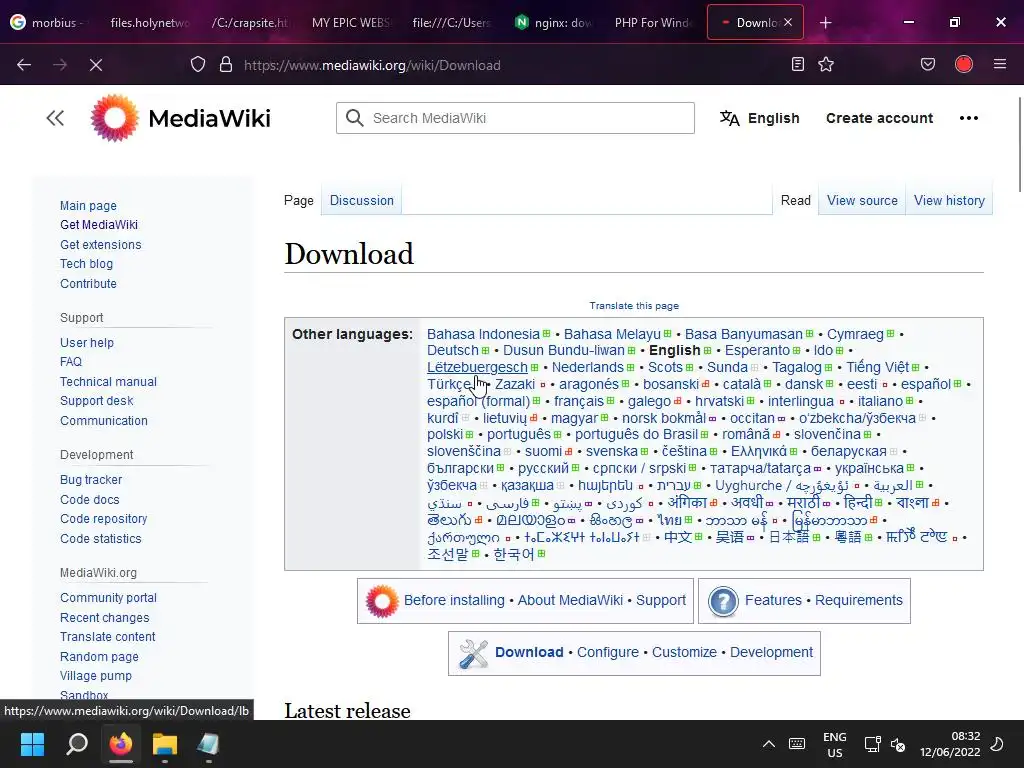Open the français translation link
The image size is (1024, 768).
click(579, 401)
